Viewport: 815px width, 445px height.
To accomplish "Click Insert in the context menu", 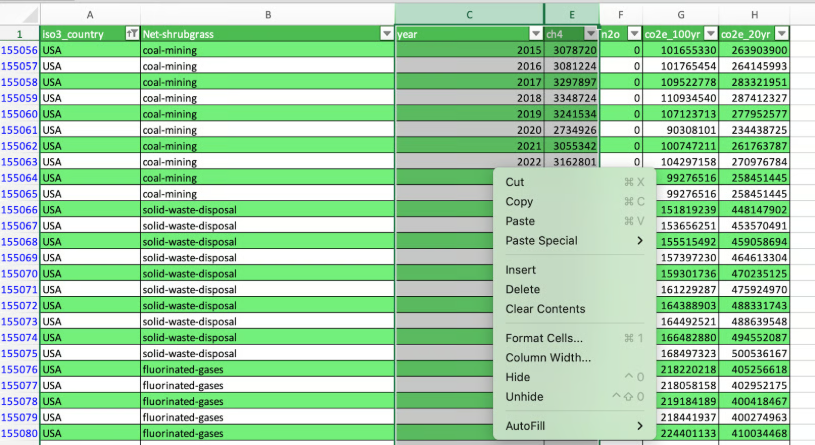I will [520, 270].
